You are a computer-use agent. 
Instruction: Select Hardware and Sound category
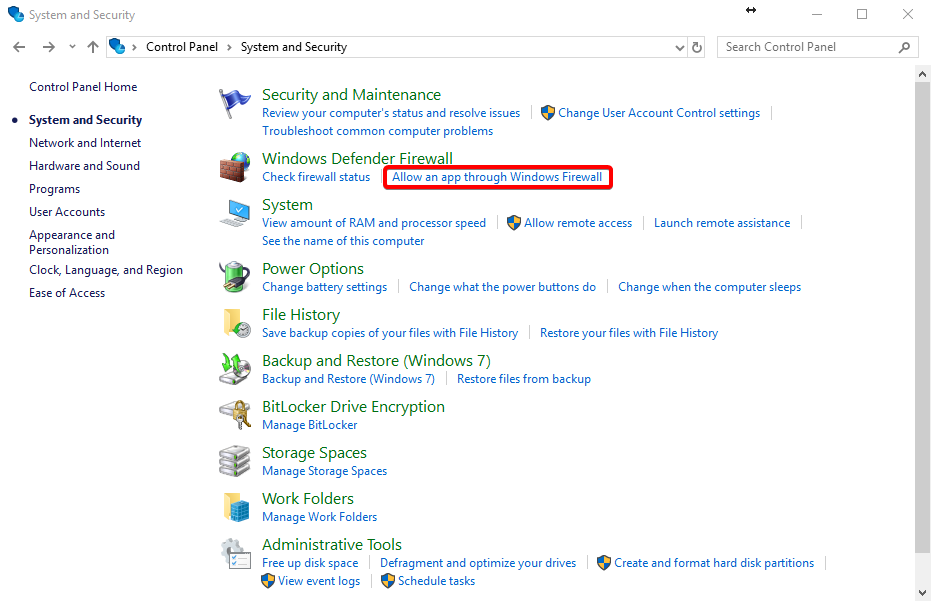84,166
